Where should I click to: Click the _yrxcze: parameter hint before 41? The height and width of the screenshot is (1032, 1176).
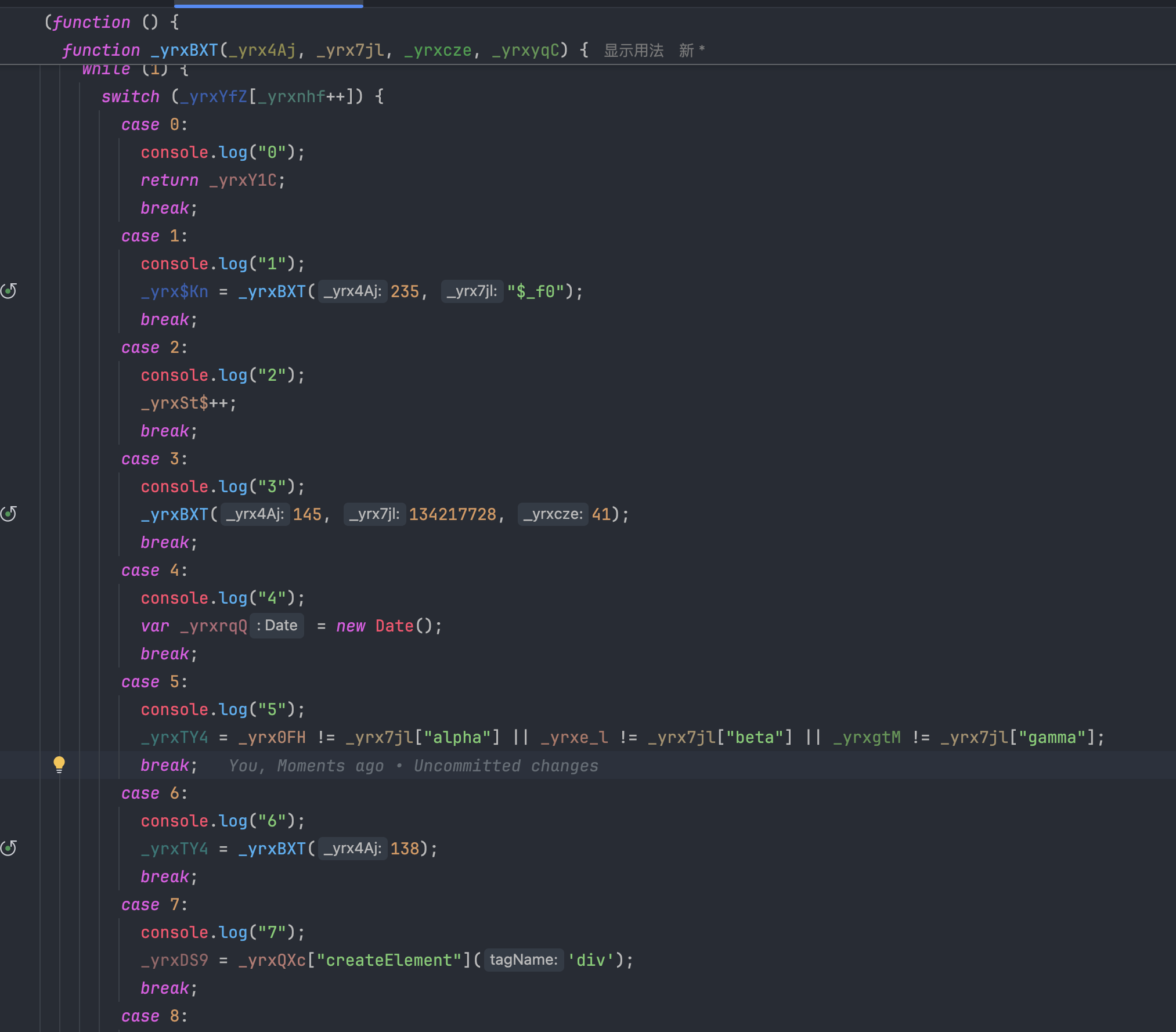click(553, 514)
